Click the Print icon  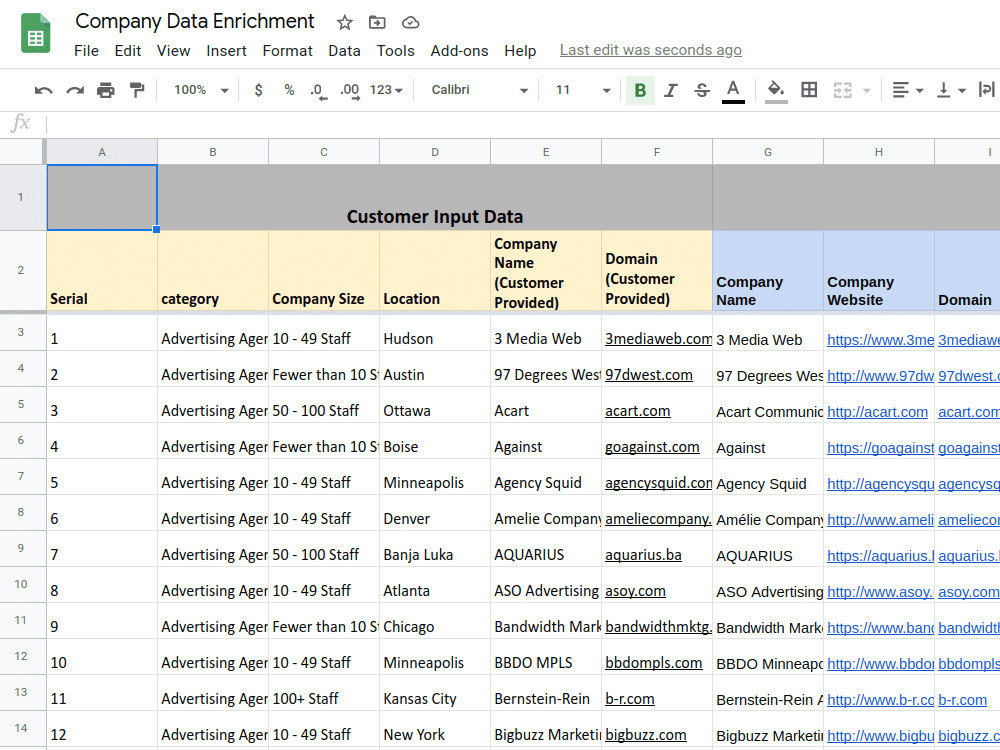tap(106, 91)
